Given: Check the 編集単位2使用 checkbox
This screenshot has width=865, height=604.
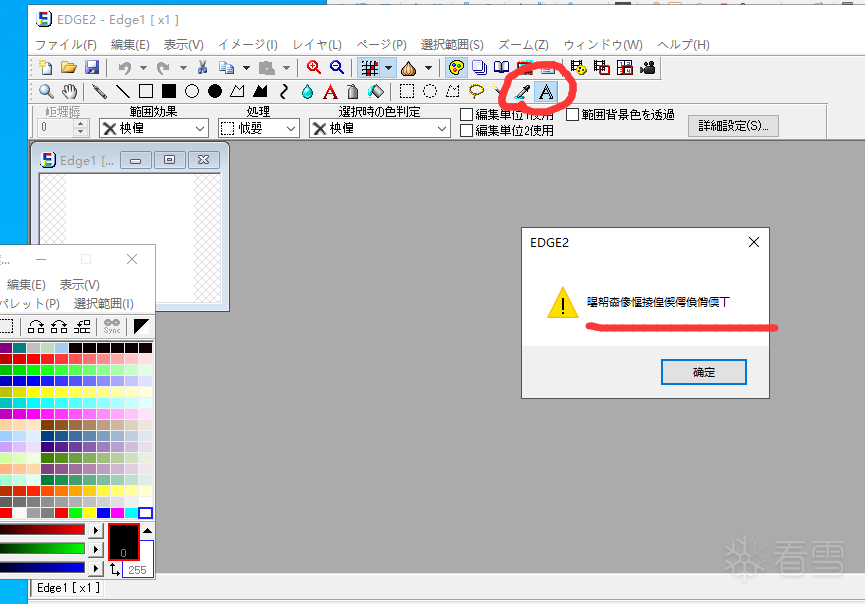Looking at the screenshot, I should point(467,131).
